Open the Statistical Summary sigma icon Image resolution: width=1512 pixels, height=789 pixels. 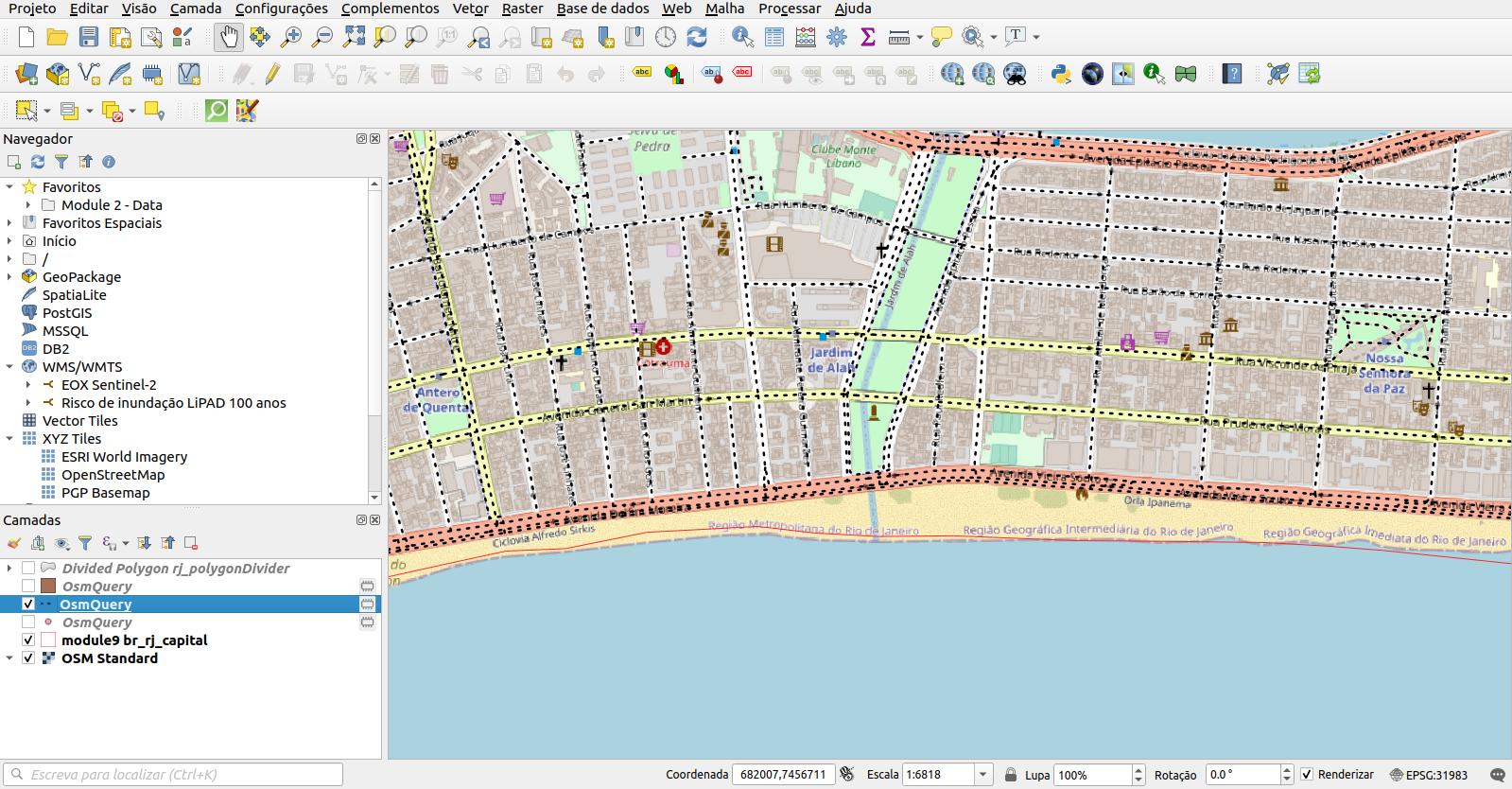(x=868, y=37)
